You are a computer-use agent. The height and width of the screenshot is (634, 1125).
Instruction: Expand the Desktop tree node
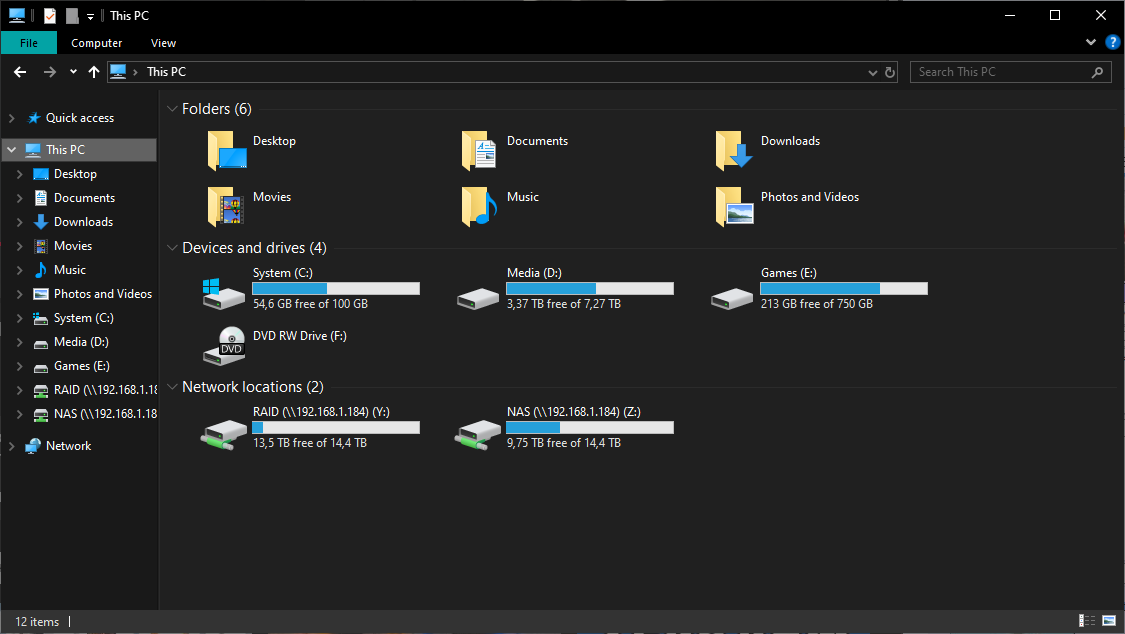click(x=19, y=174)
